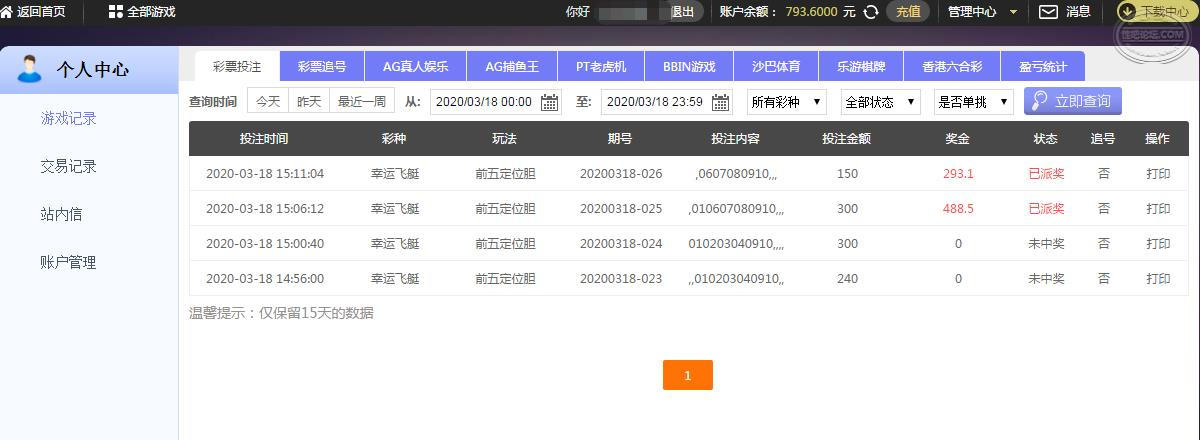Click the 消息 envelope icon
The image size is (1200, 440).
[x=1048, y=12]
